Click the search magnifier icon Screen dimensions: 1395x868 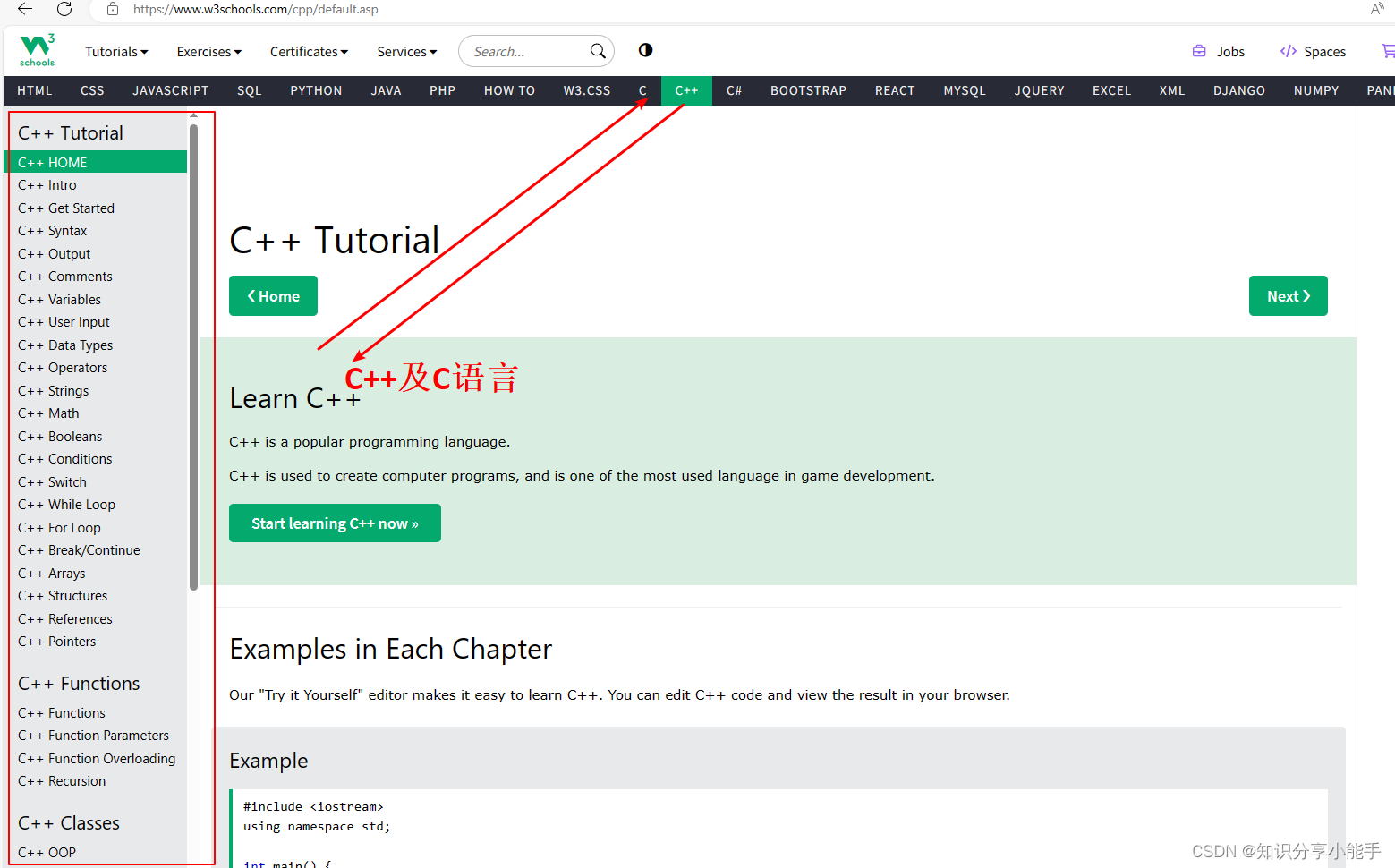(598, 51)
